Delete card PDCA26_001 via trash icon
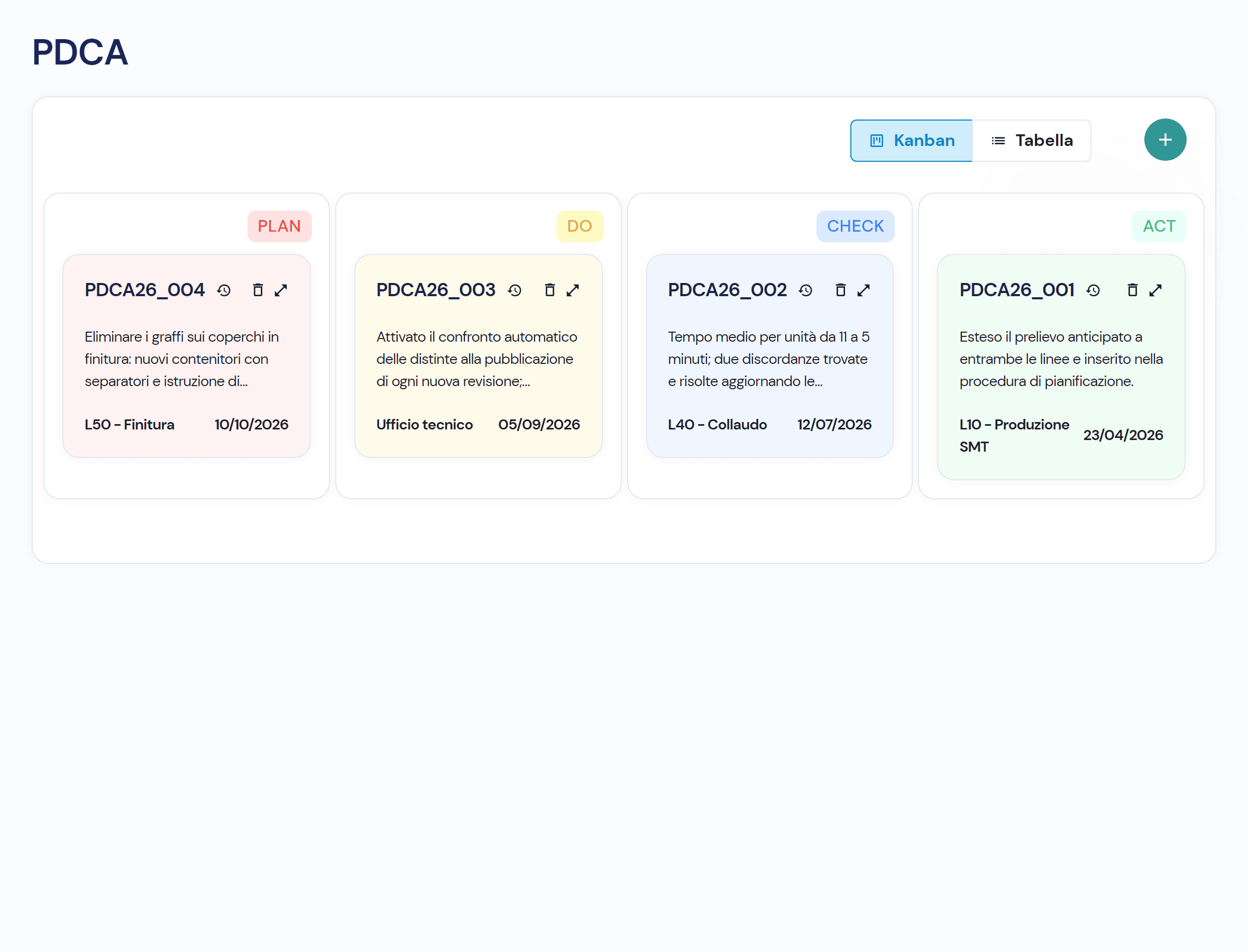1248x952 pixels. click(x=1132, y=290)
